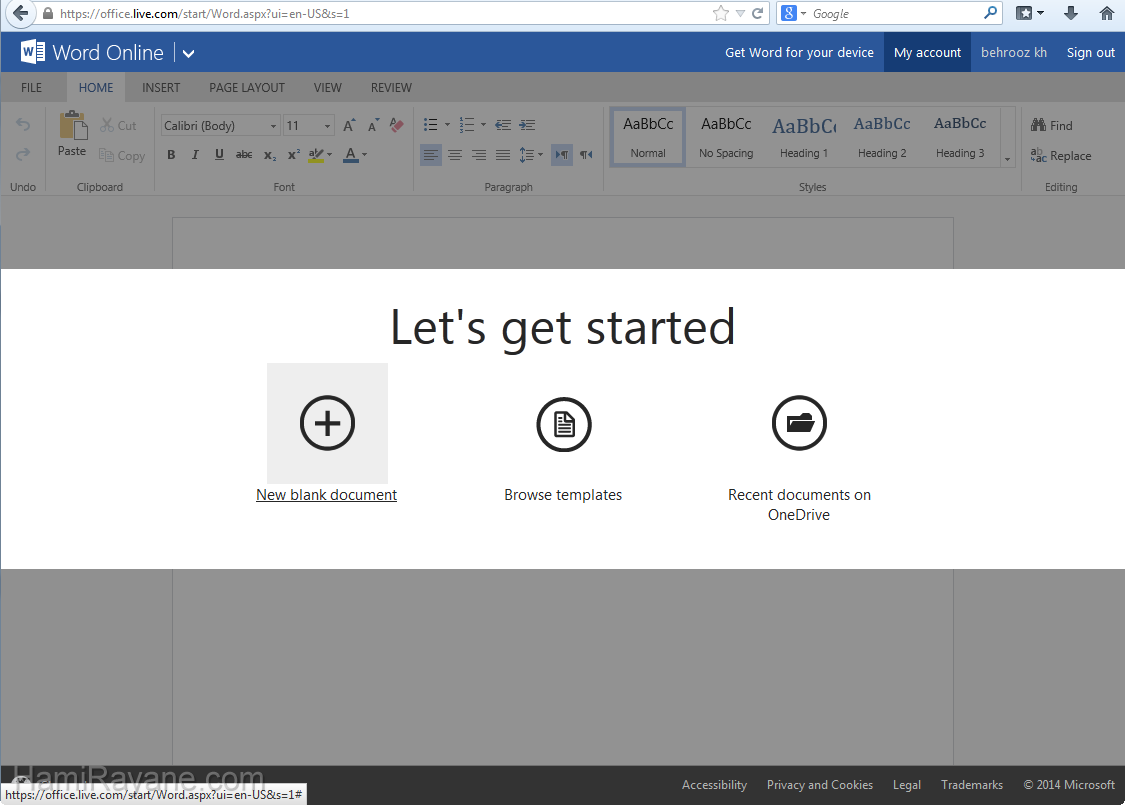Click Justify alignment icon
This screenshot has width=1125, height=805.
503,154
